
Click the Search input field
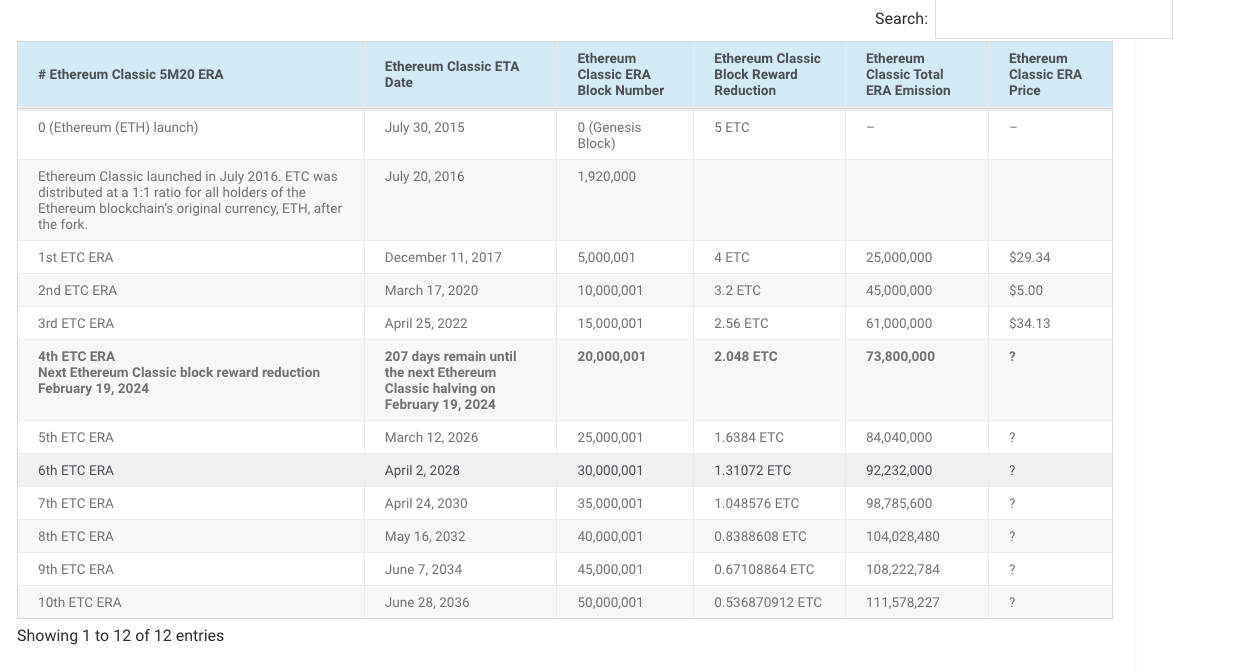pos(1053,19)
